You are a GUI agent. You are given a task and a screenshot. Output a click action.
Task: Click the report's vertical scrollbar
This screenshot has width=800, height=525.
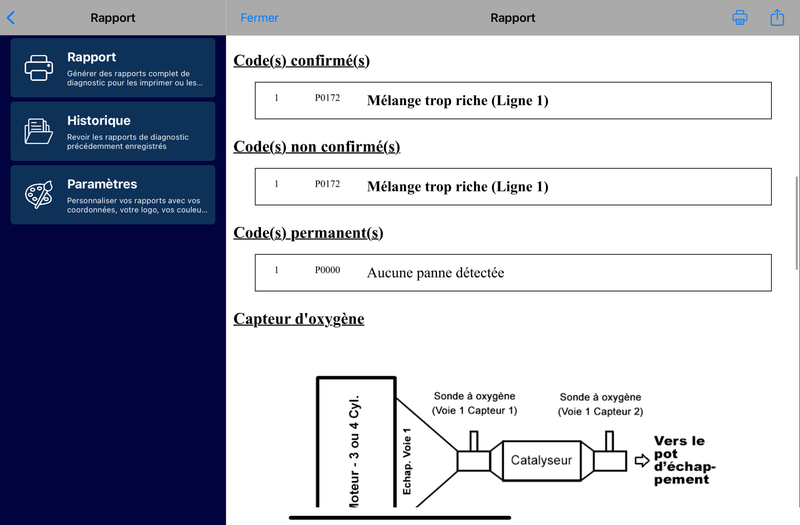pos(796,223)
